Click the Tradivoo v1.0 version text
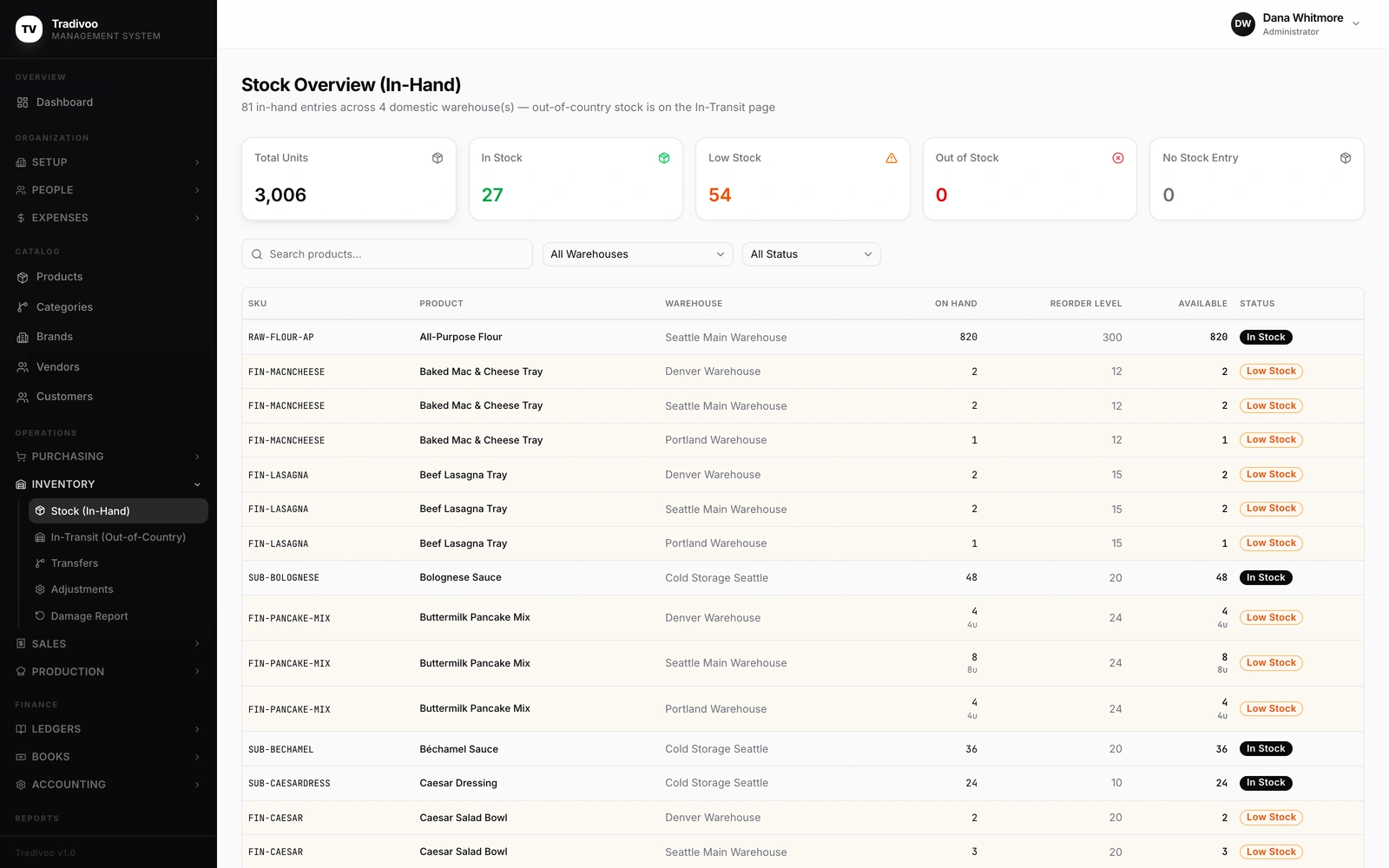The image size is (1389, 868). point(45,853)
